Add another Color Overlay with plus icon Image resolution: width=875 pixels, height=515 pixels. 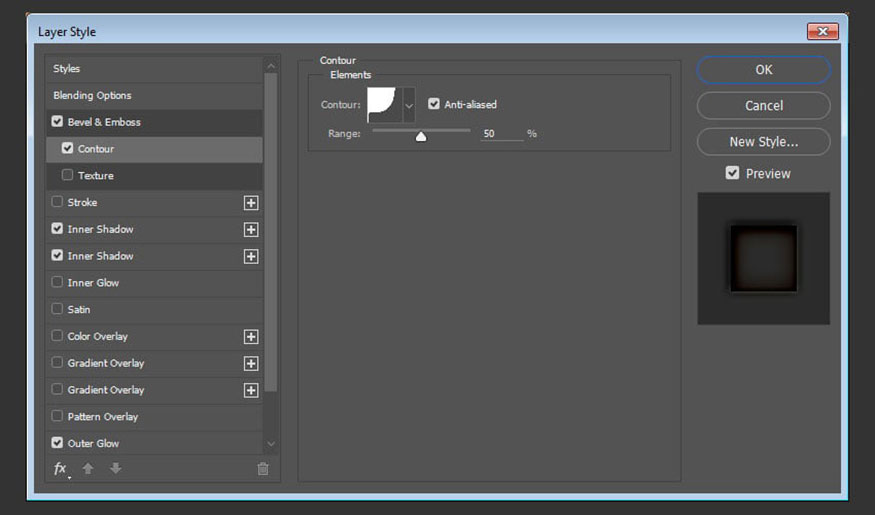(251, 336)
